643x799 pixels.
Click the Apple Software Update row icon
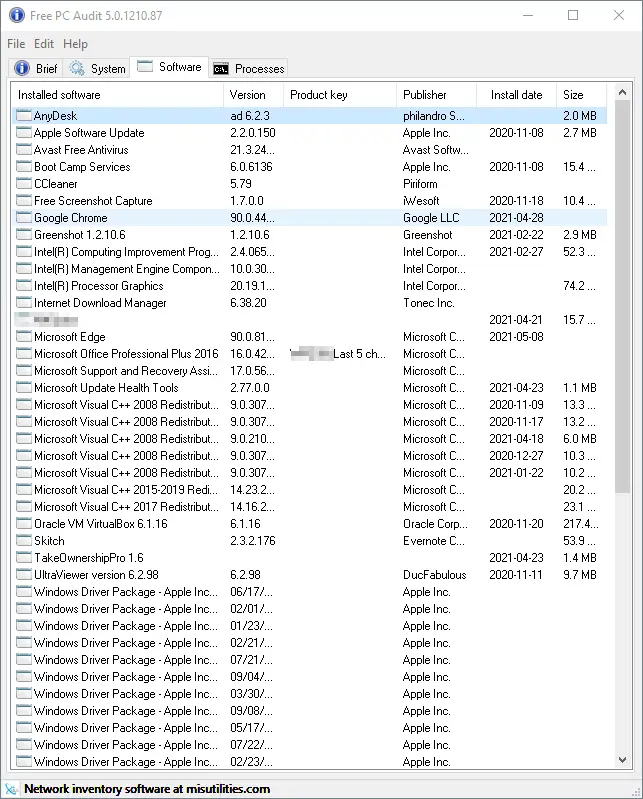pos(23,132)
